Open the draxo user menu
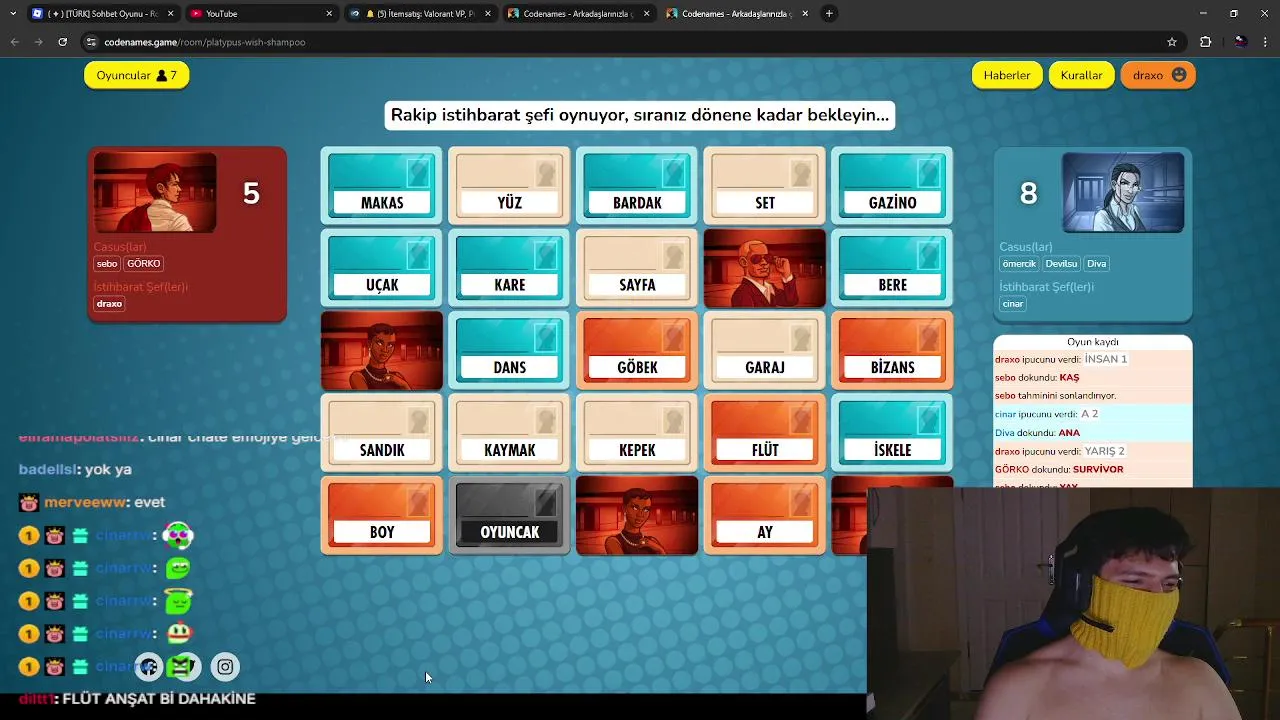The image size is (1280, 720). pos(1158,75)
